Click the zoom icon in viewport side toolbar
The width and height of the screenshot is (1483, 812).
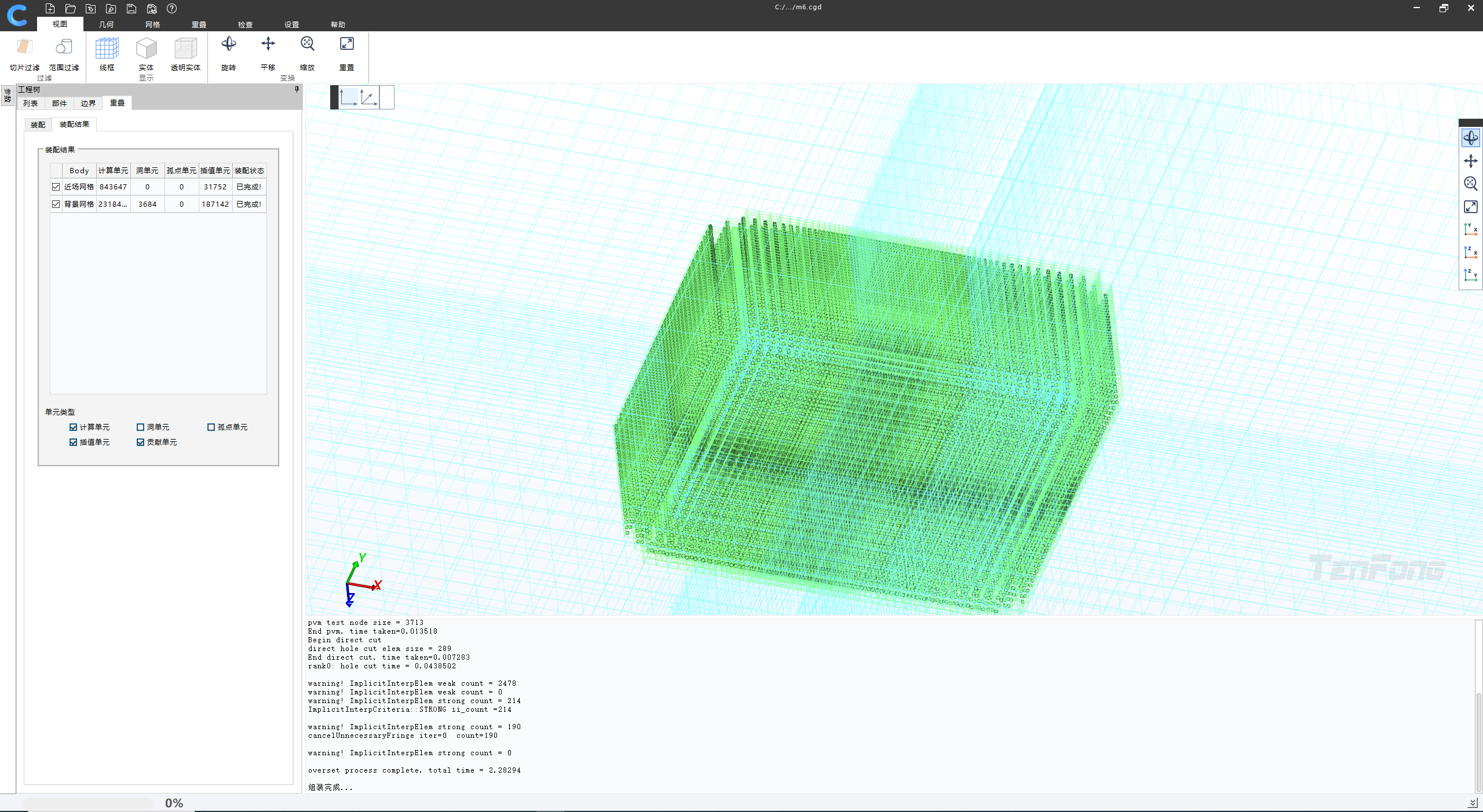1470,184
